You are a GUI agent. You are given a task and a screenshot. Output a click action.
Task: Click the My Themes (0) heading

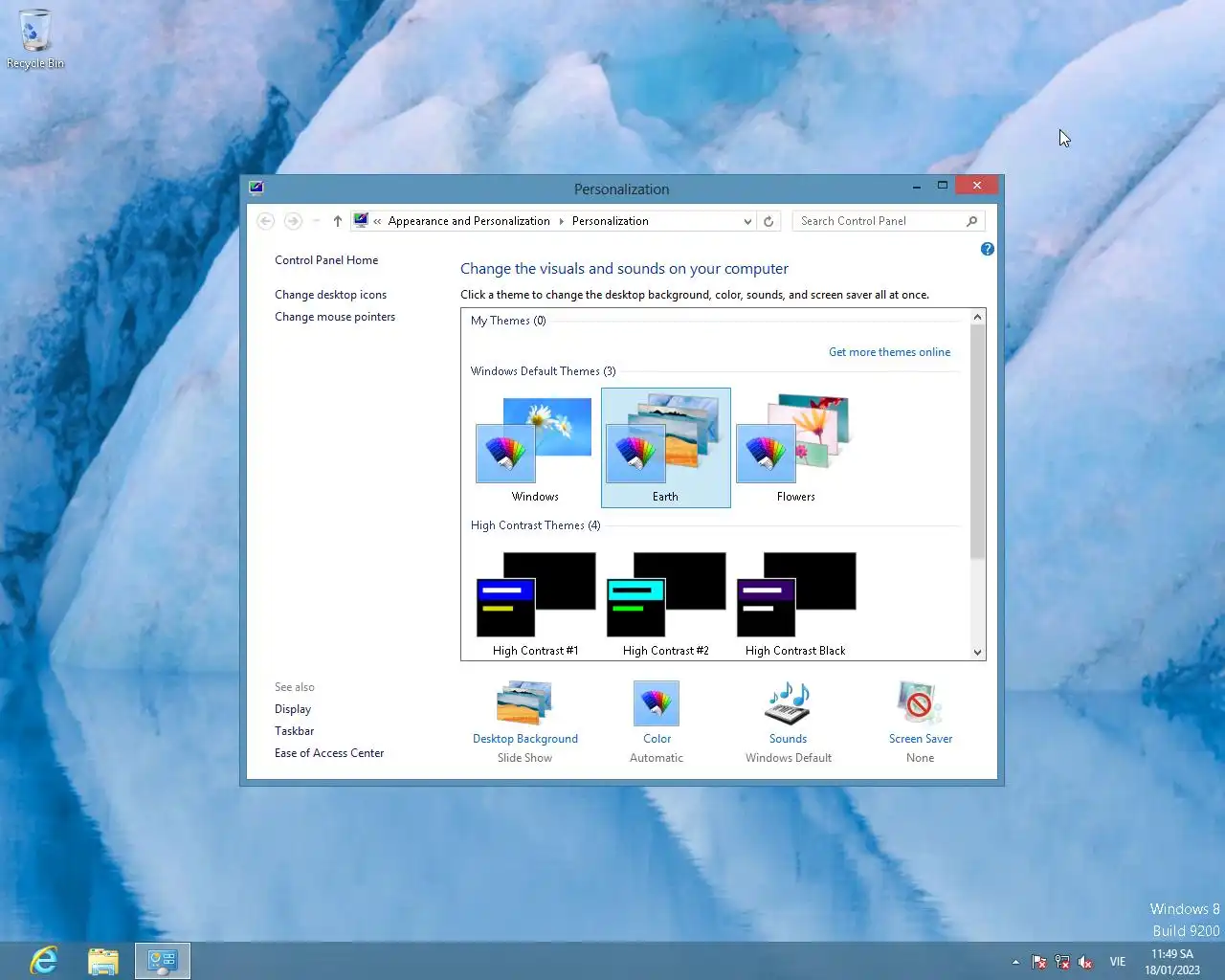pos(508,321)
